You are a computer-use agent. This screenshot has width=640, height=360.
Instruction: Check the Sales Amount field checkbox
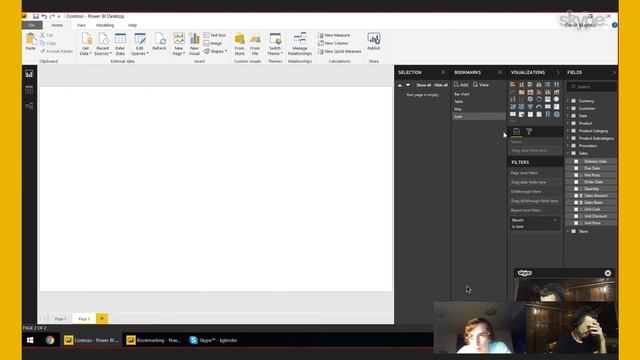pyautogui.click(x=576, y=196)
